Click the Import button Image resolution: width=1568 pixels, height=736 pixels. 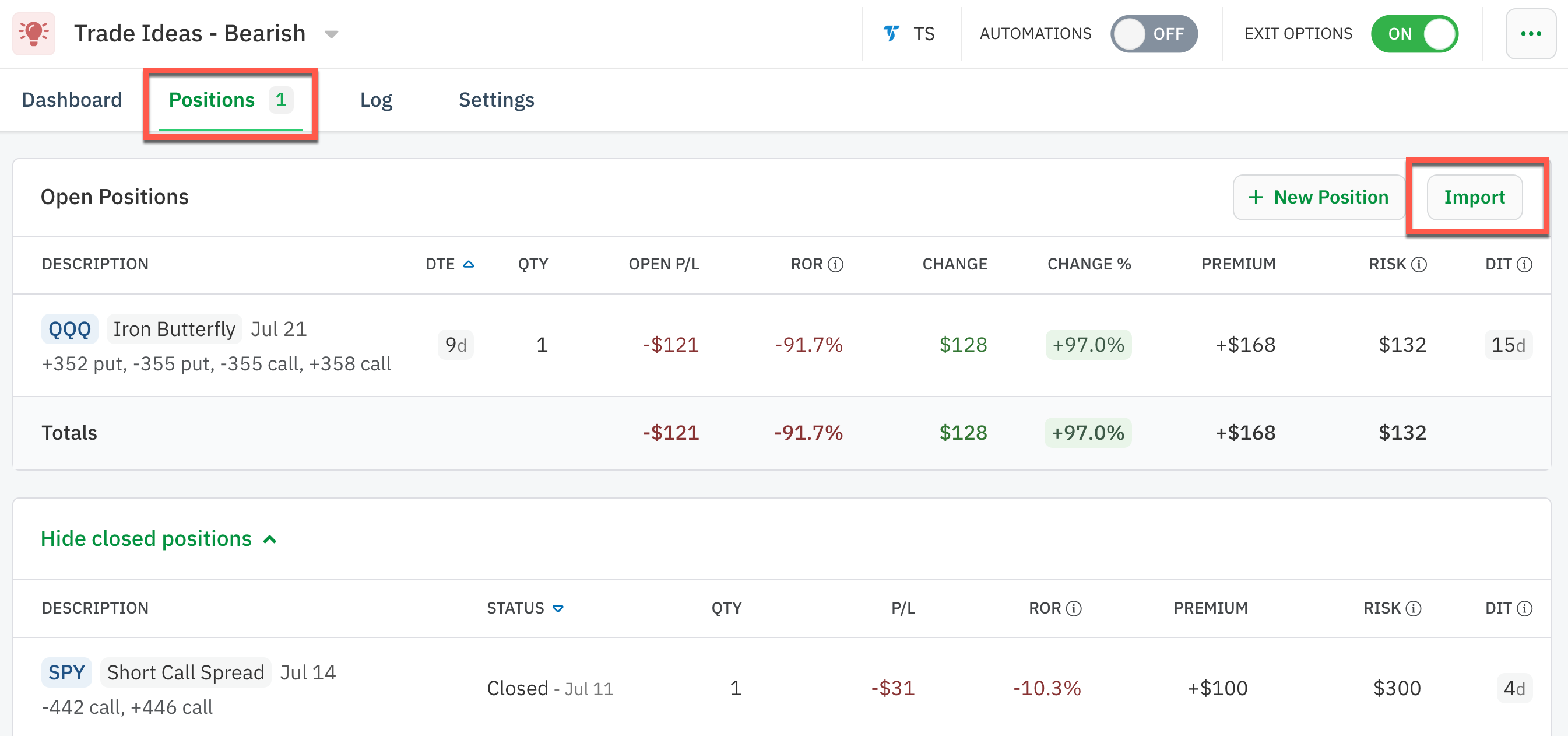point(1475,197)
